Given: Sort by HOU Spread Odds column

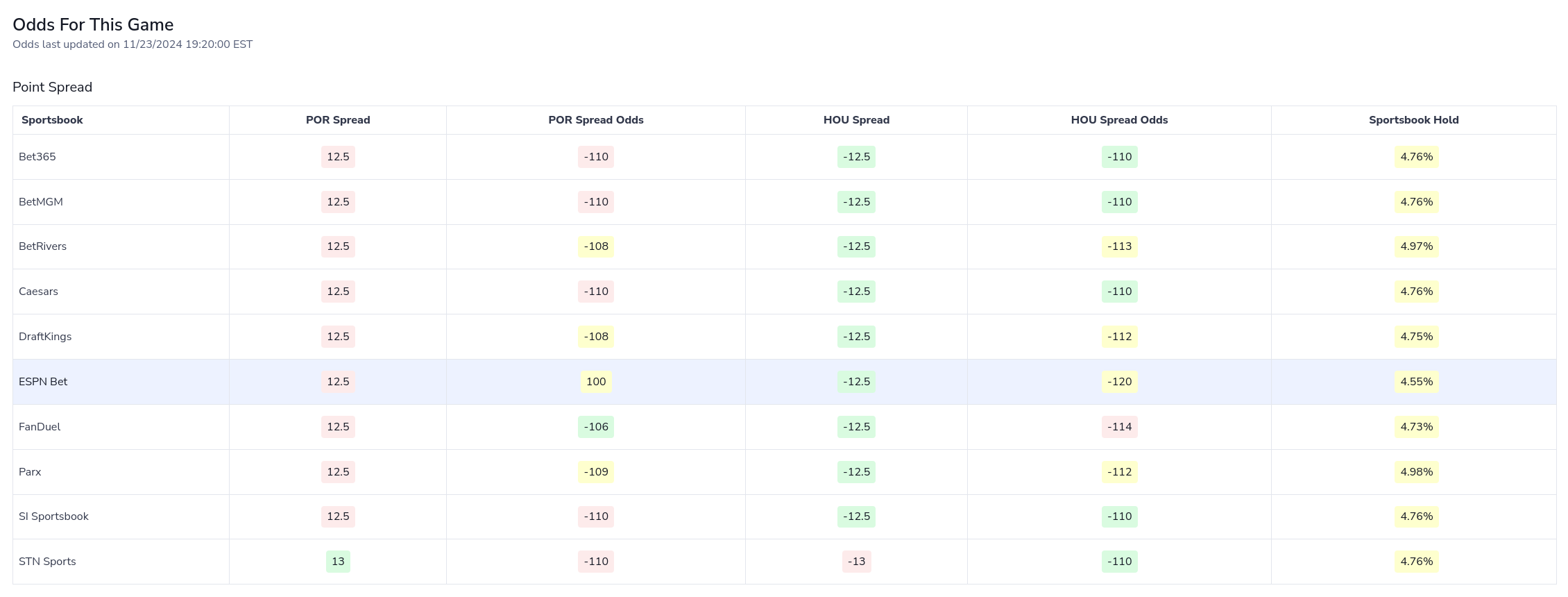Looking at the screenshot, I should pyautogui.click(x=1118, y=119).
